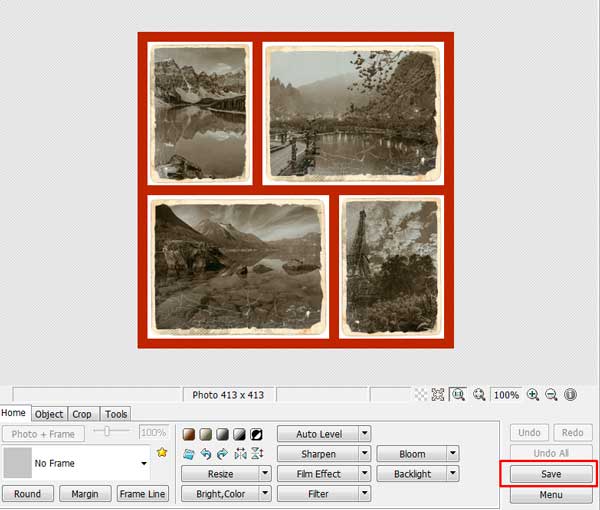
Task: Toggle the checkerboard transparency icon
Action: point(421,394)
